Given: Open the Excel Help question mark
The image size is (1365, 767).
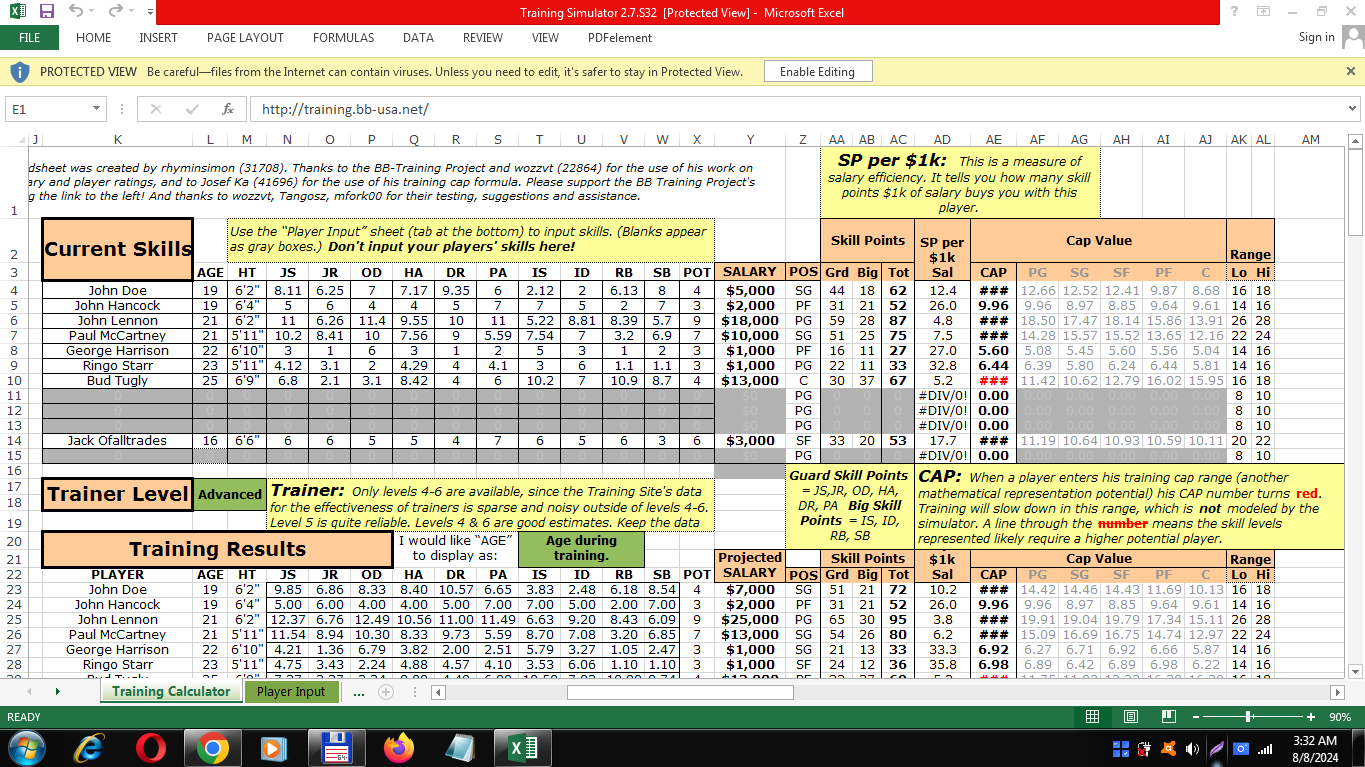Looking at the screenshot, I should click(x=1235, y=12).
